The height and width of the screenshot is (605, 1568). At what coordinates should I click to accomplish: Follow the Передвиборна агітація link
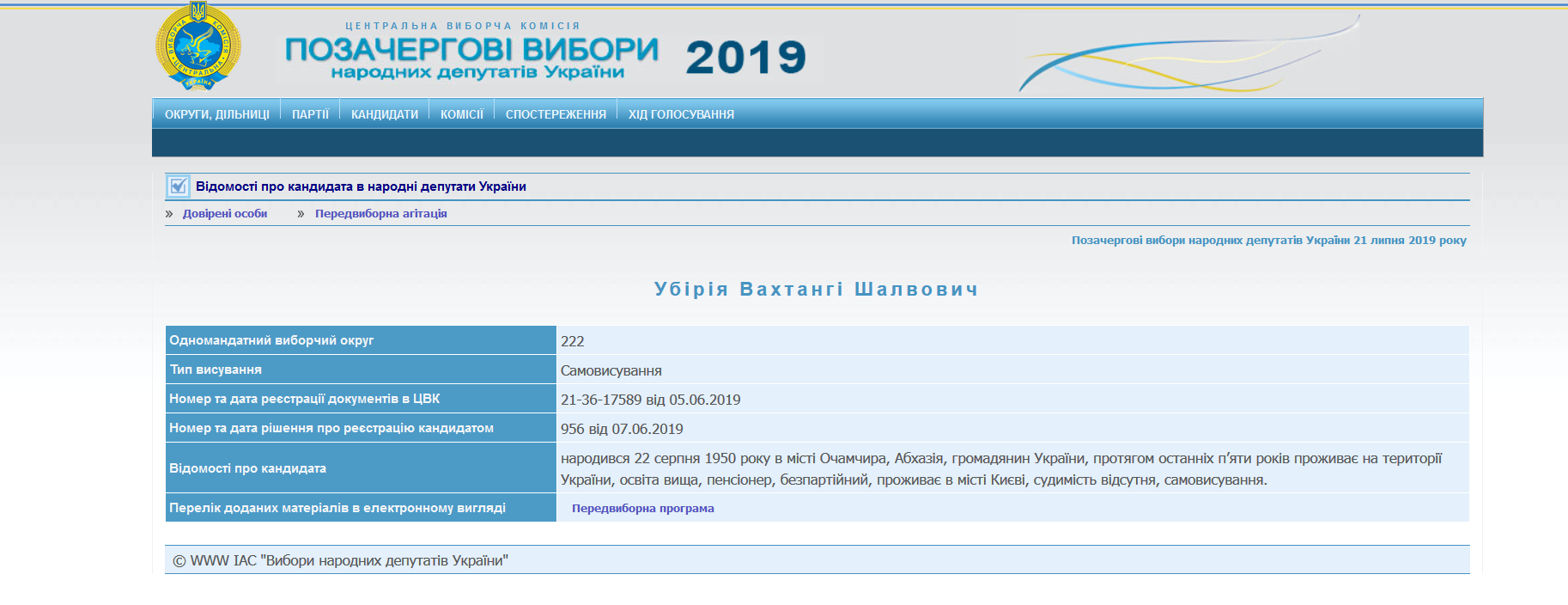(x=380, y=214)
